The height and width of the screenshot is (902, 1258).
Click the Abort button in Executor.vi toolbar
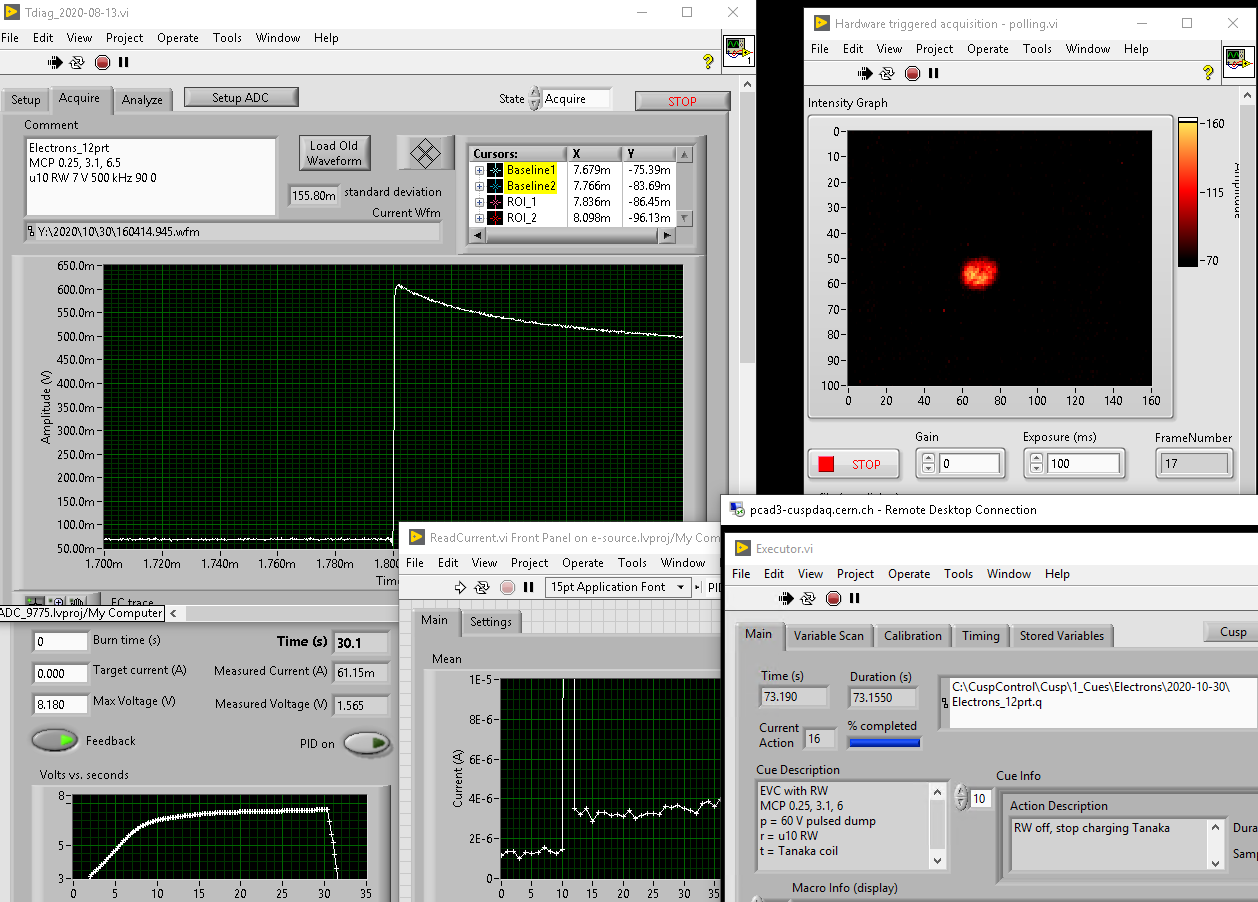(833, 598)
